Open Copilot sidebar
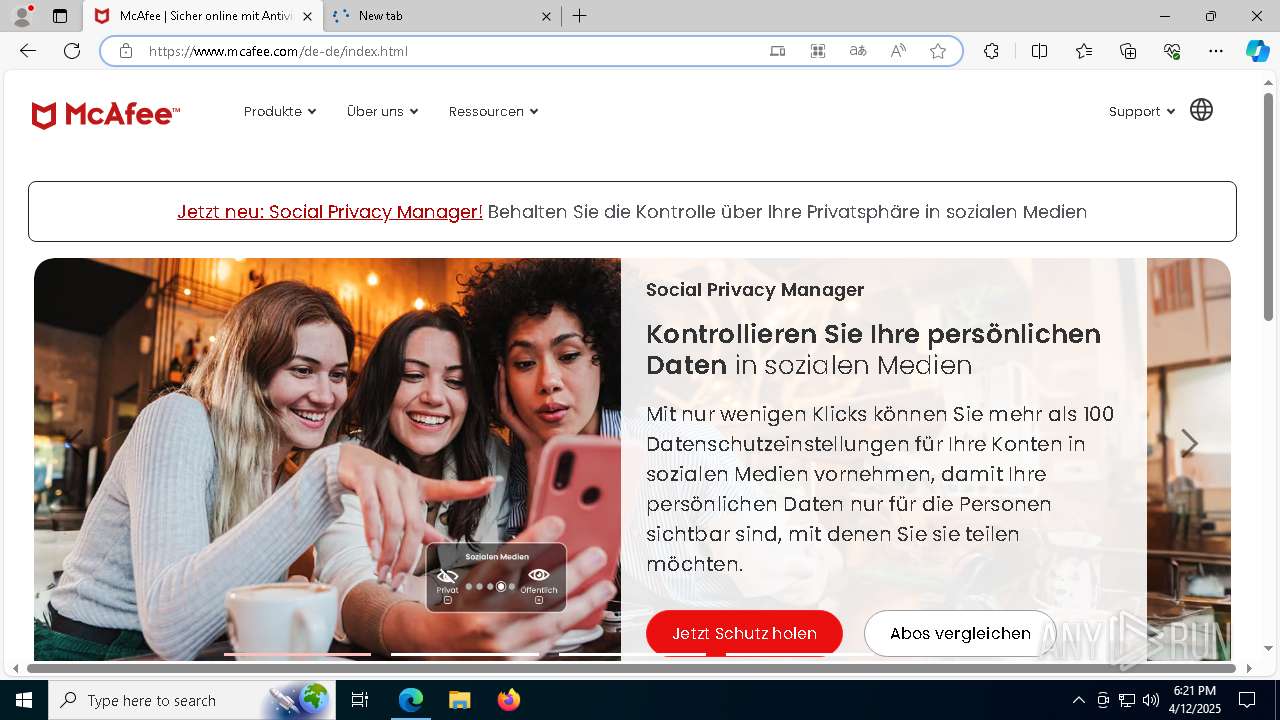The image size is (1280, 720). point(1257,51)
